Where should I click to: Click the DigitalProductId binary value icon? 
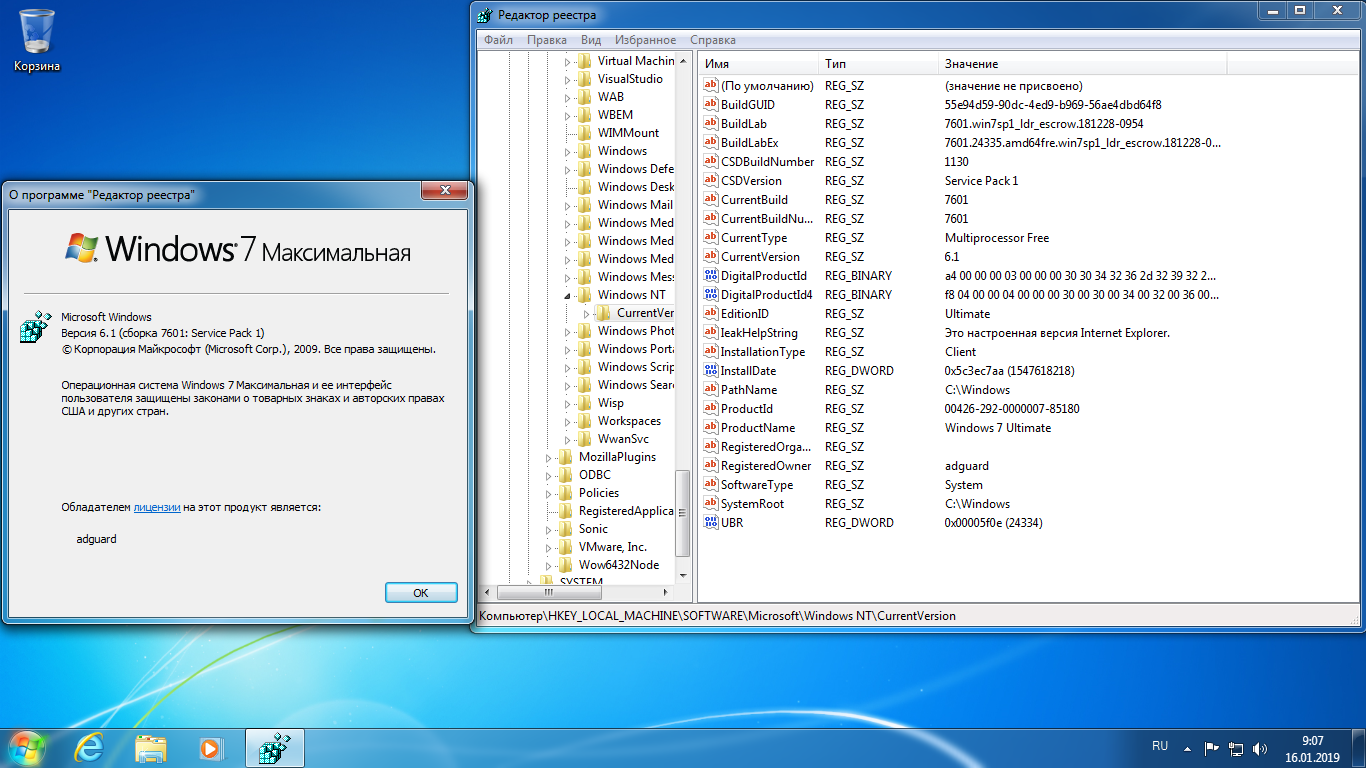click(x=711, y=276)
